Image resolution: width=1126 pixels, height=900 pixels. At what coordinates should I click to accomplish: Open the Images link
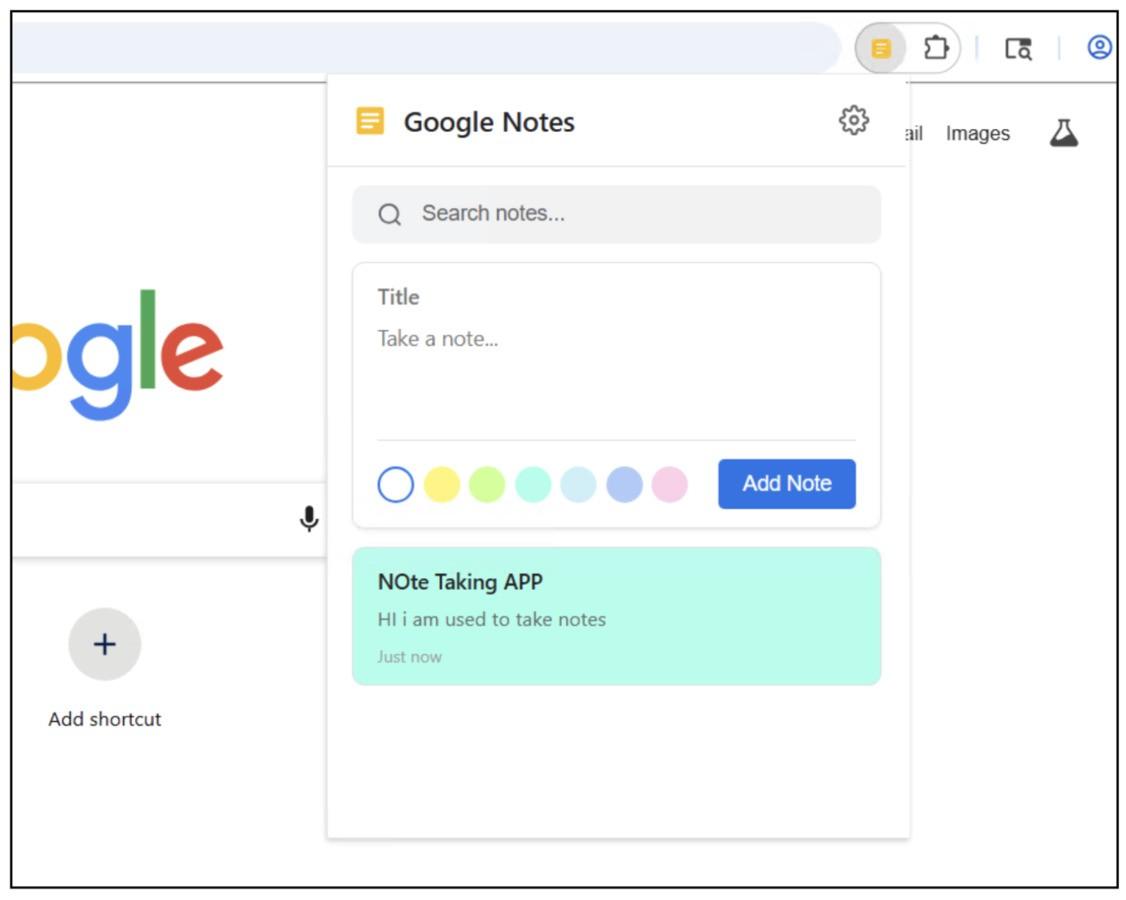click(x=977, y=134)
